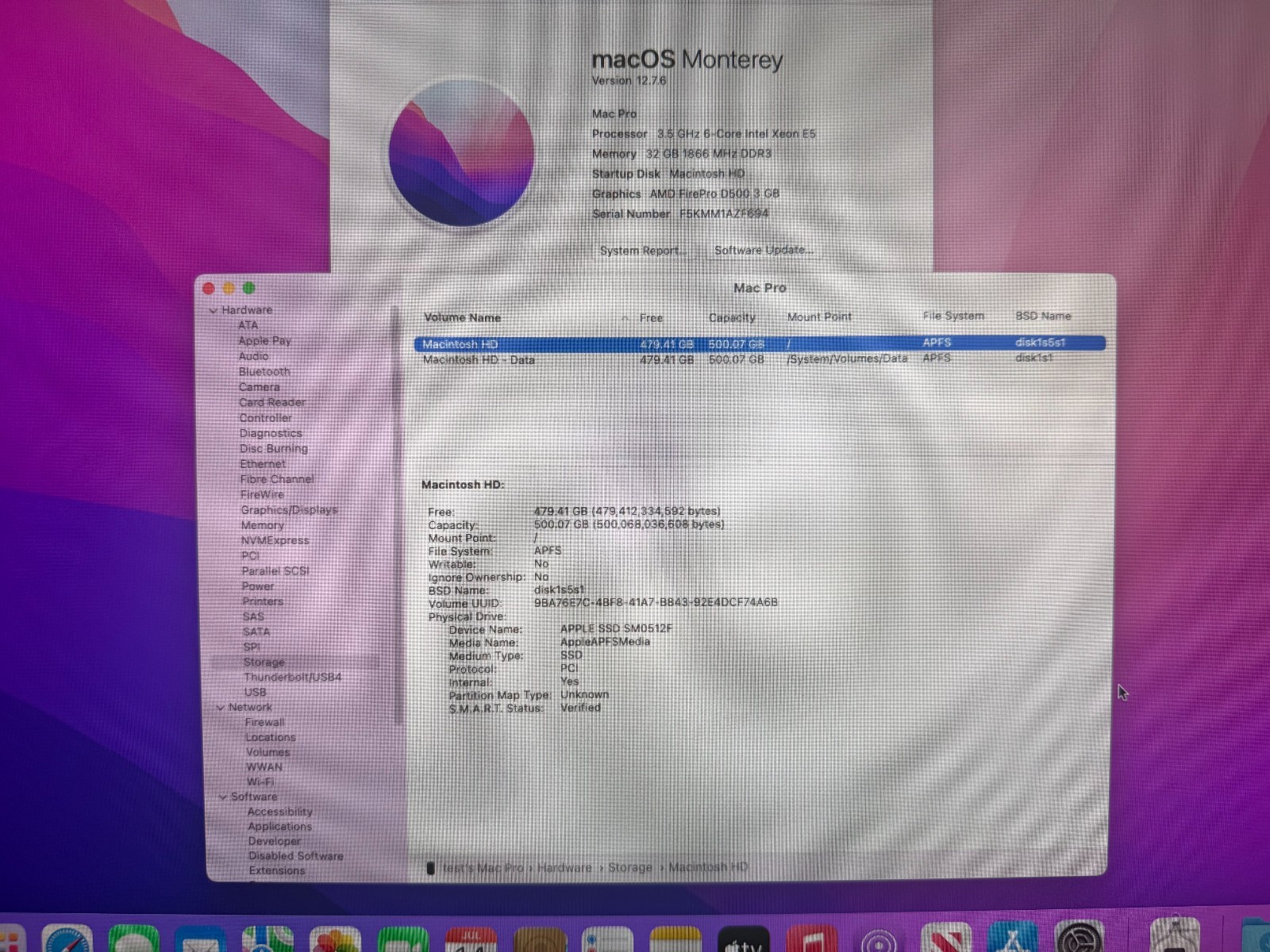The image size is (1270, 952).
Task: Select Camera in the Hardware list
Action: 260,387
